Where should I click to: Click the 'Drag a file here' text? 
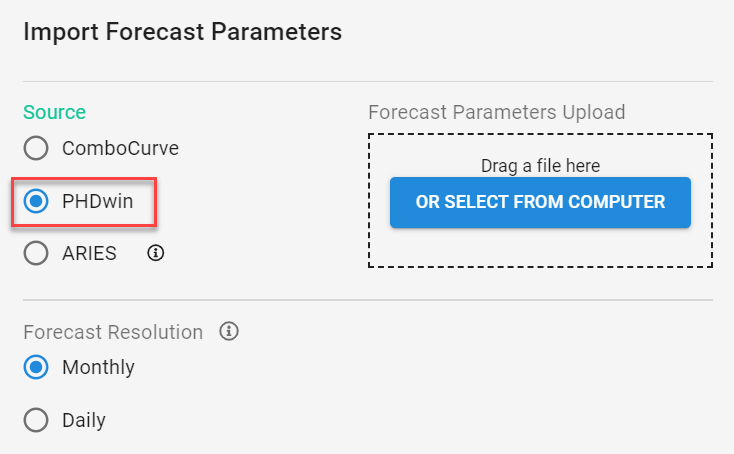point(540,165)
